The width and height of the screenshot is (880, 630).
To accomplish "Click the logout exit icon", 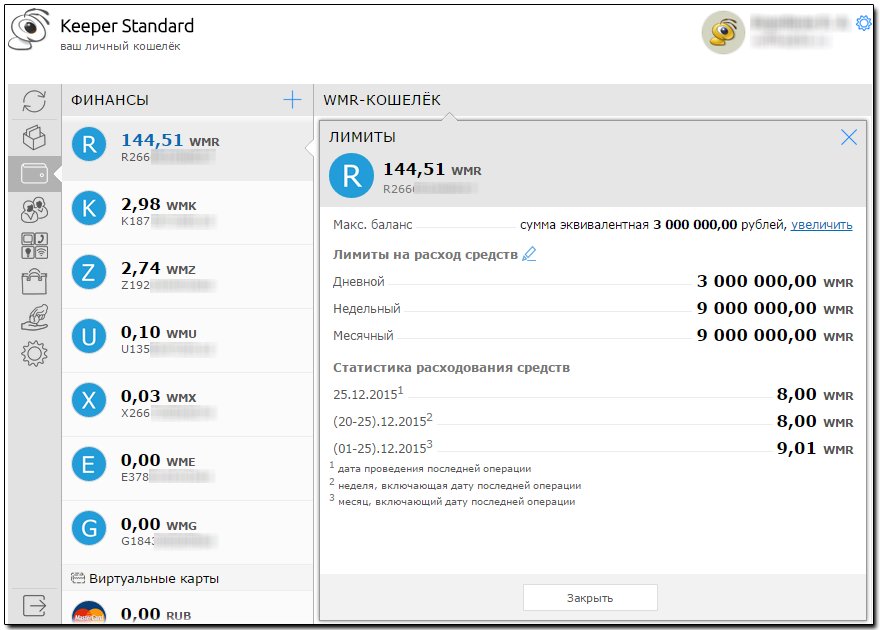I will coord(34,605).
